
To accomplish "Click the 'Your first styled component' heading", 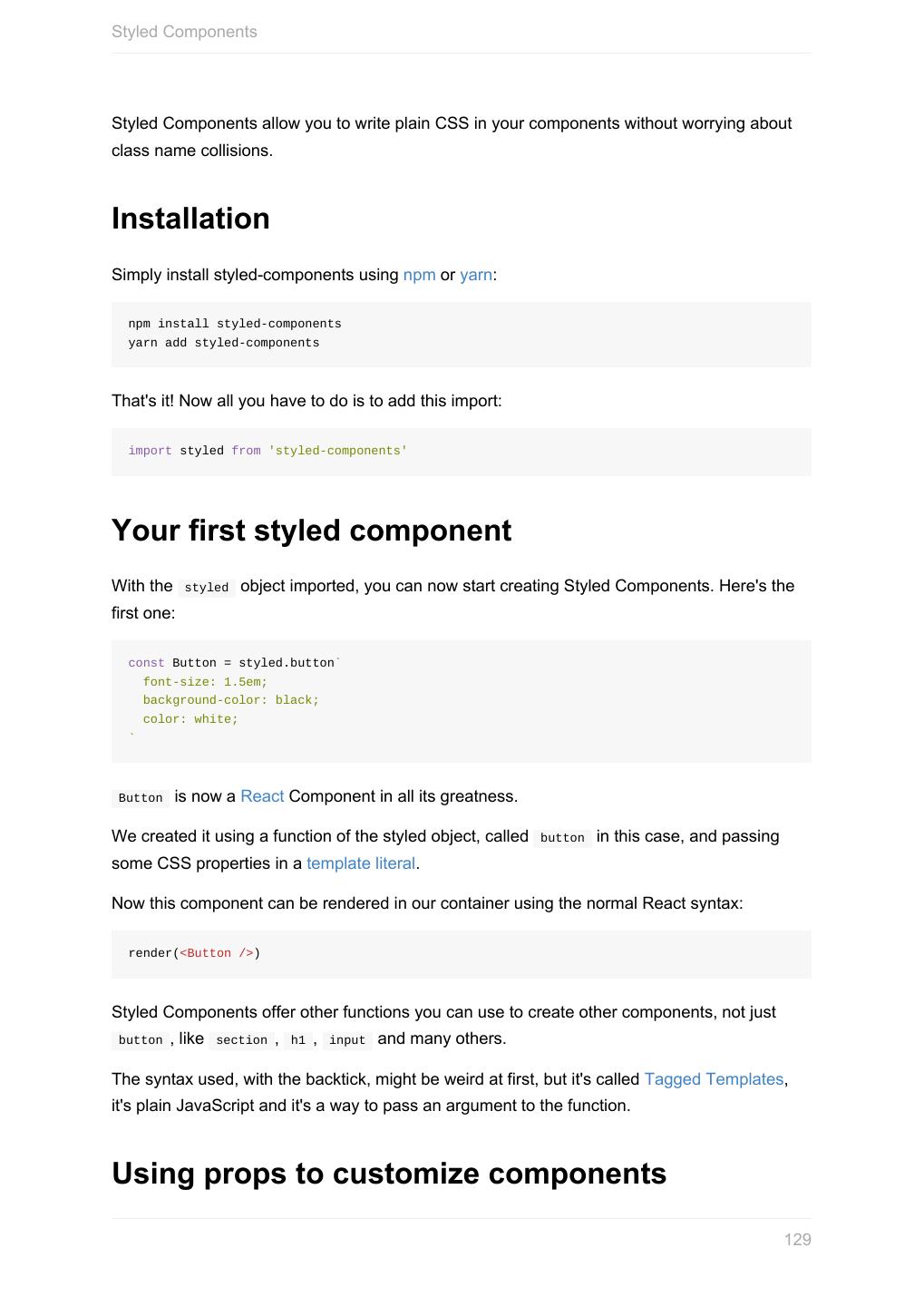I will [x=311, y=531].
